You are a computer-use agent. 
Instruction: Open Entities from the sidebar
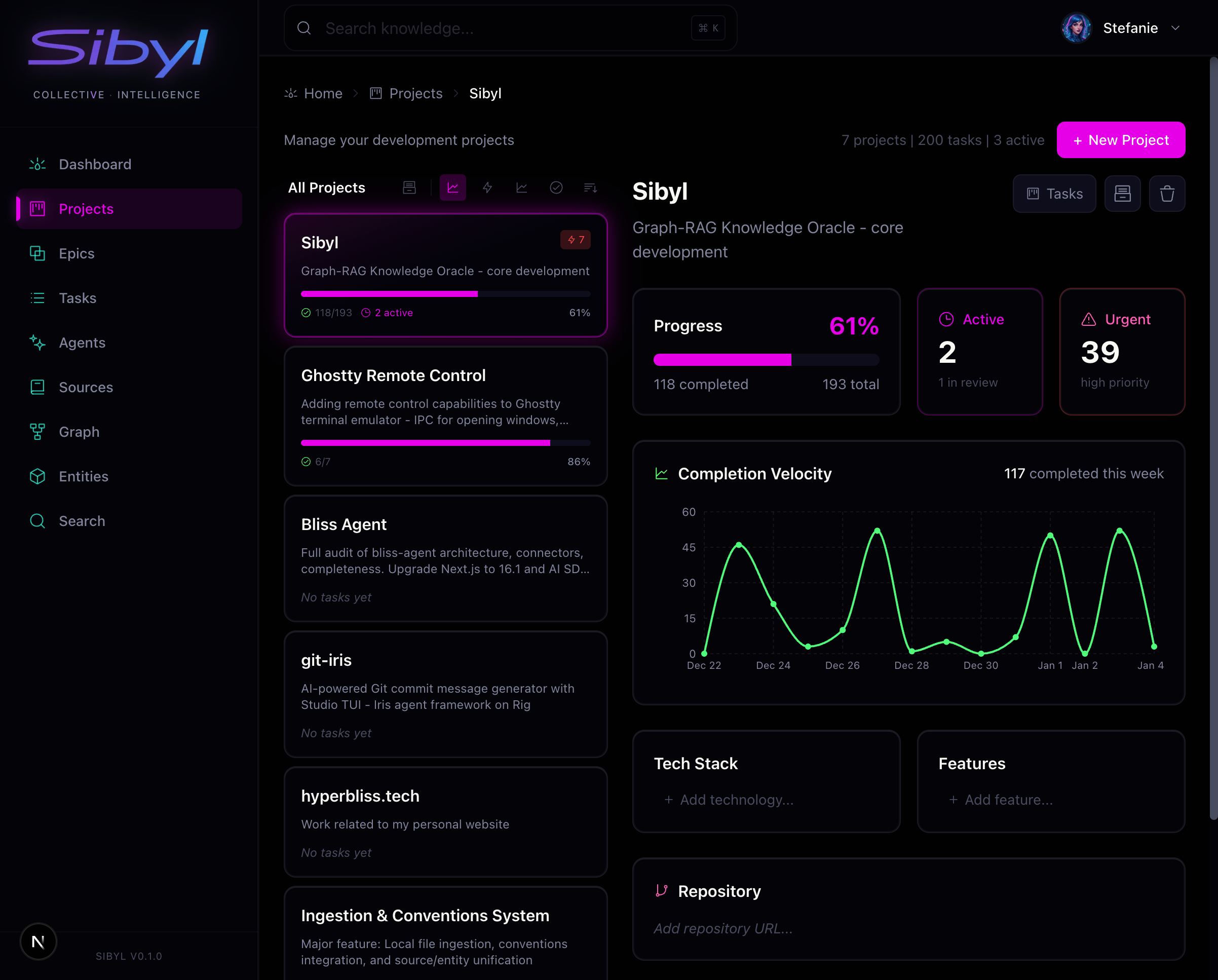click(x=84, y=476)
